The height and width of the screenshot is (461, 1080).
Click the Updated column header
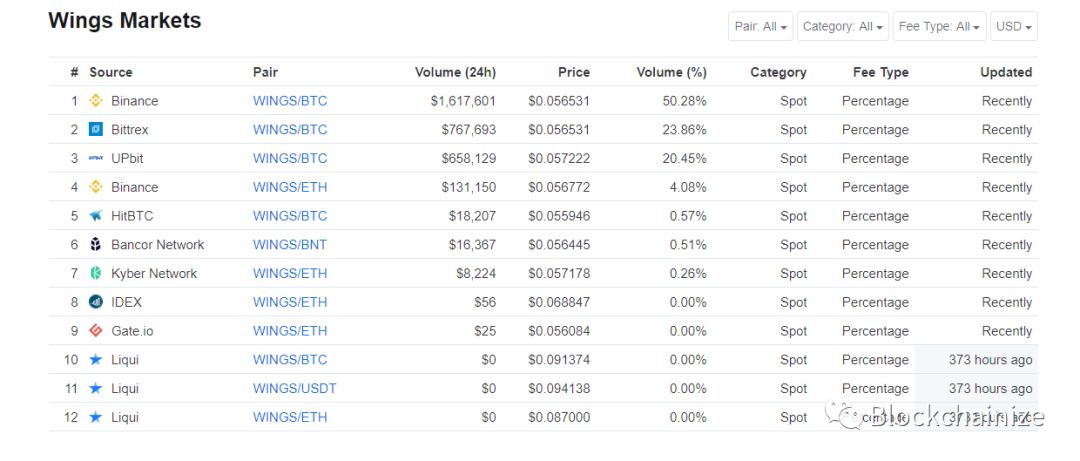pyautogui.click(x=1006, y=72)
